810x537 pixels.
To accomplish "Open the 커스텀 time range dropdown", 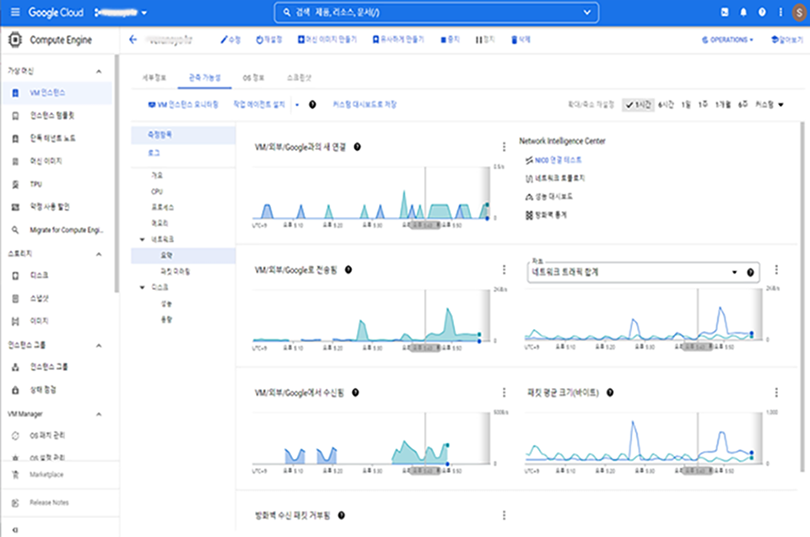I will point(769,105).
